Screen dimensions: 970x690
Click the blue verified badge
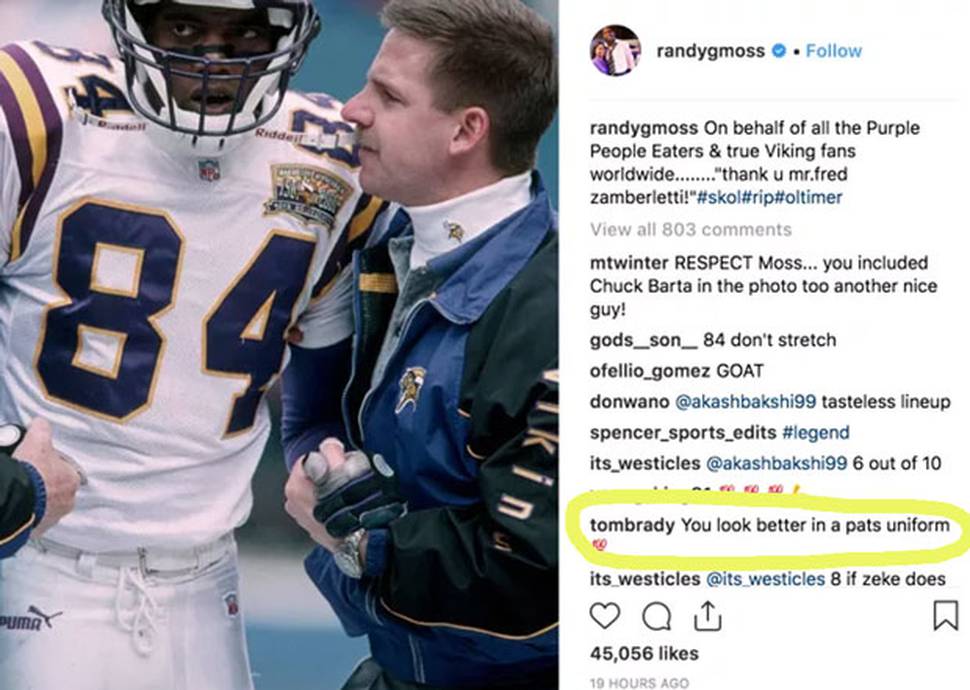coord(779,51)
